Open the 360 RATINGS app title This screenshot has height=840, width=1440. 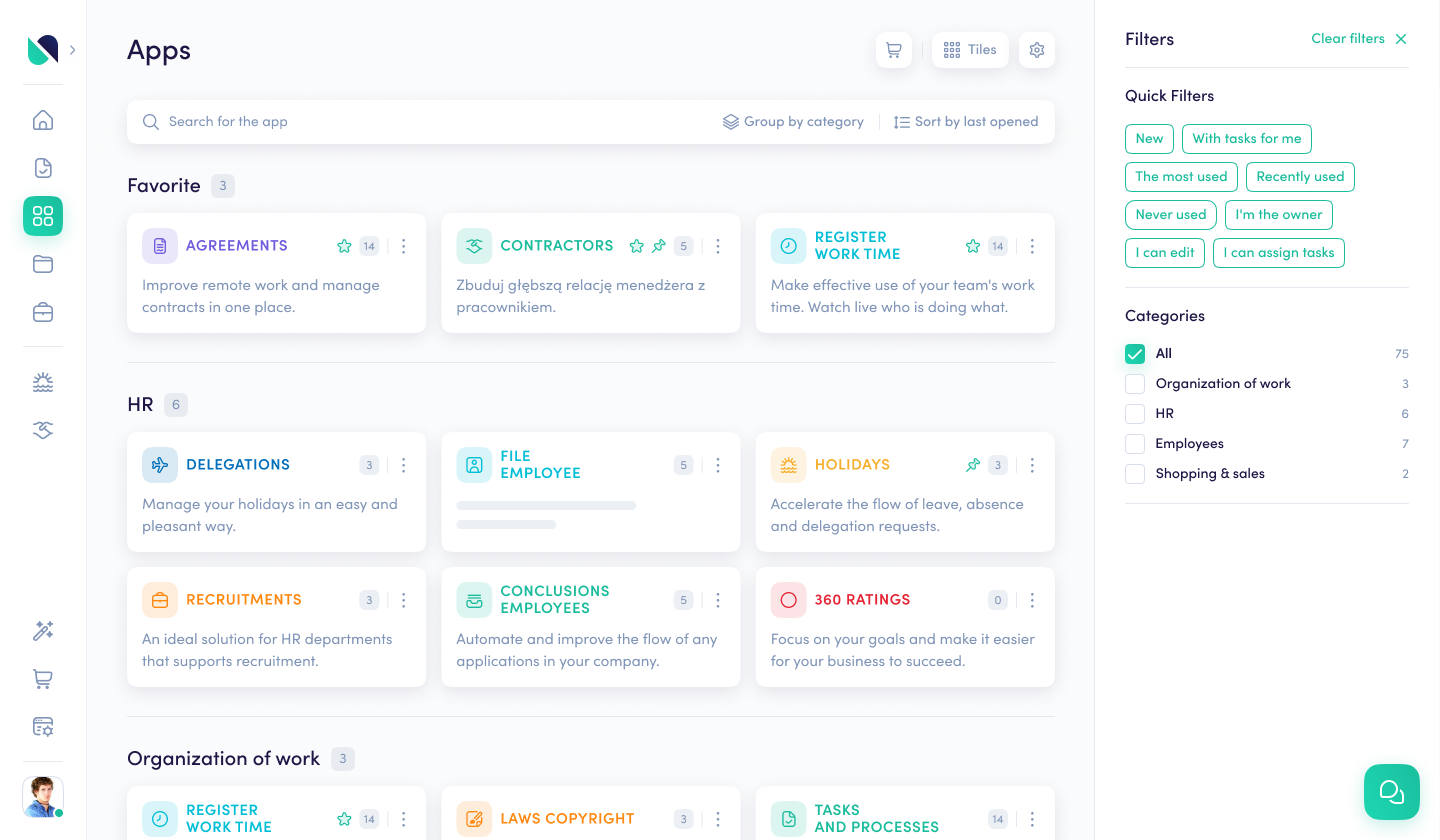862,600
